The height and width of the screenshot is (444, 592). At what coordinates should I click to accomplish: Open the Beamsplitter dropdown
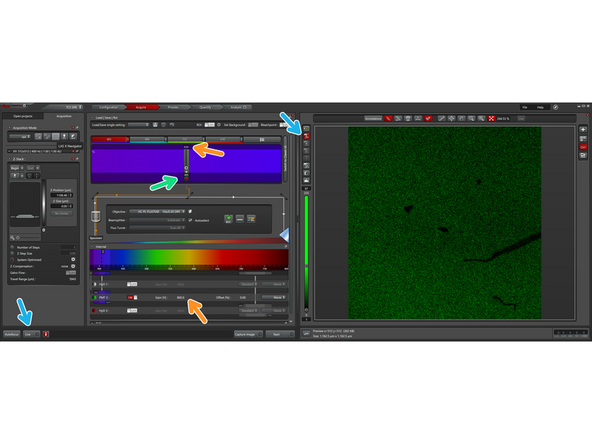coord(158,220)
